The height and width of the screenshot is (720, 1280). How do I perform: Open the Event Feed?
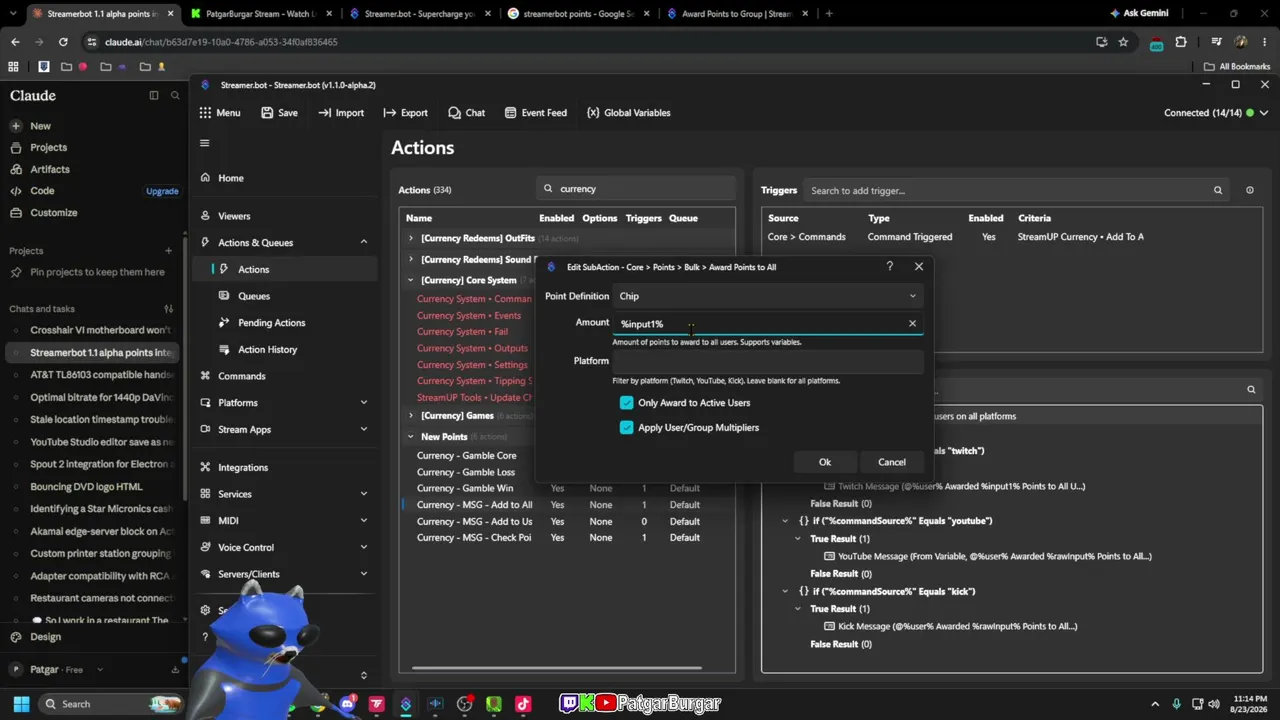tap(535, 113)
